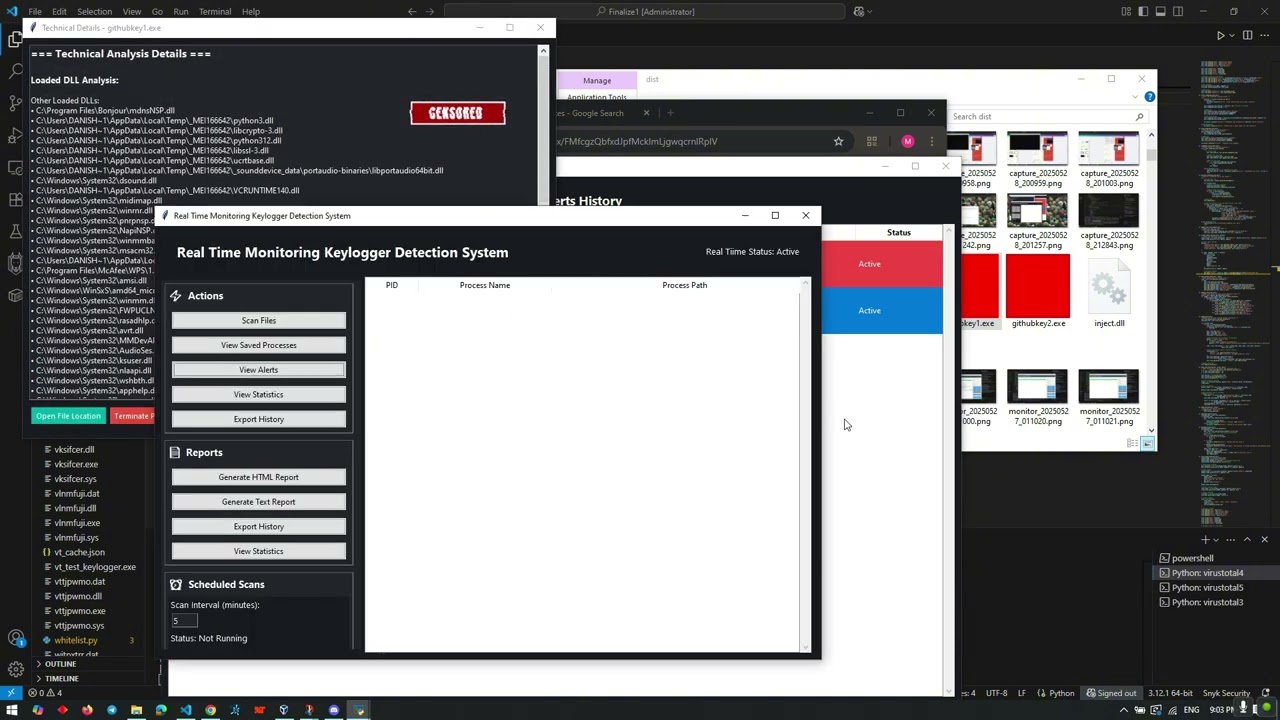1280x720 pixels.
Task: Open the VS Code Explorer view
Action: 15,40
